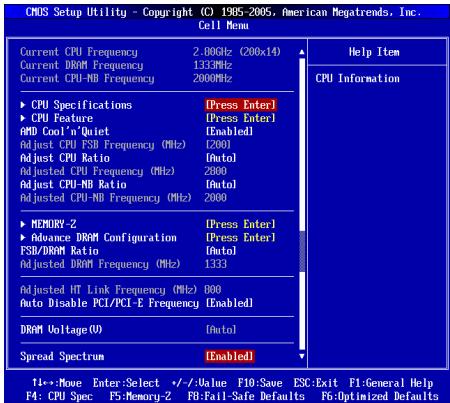Change FSB/DRAM Ratio [Auto] value
This screenshot has height=403, width=450.
click(221, 251)
